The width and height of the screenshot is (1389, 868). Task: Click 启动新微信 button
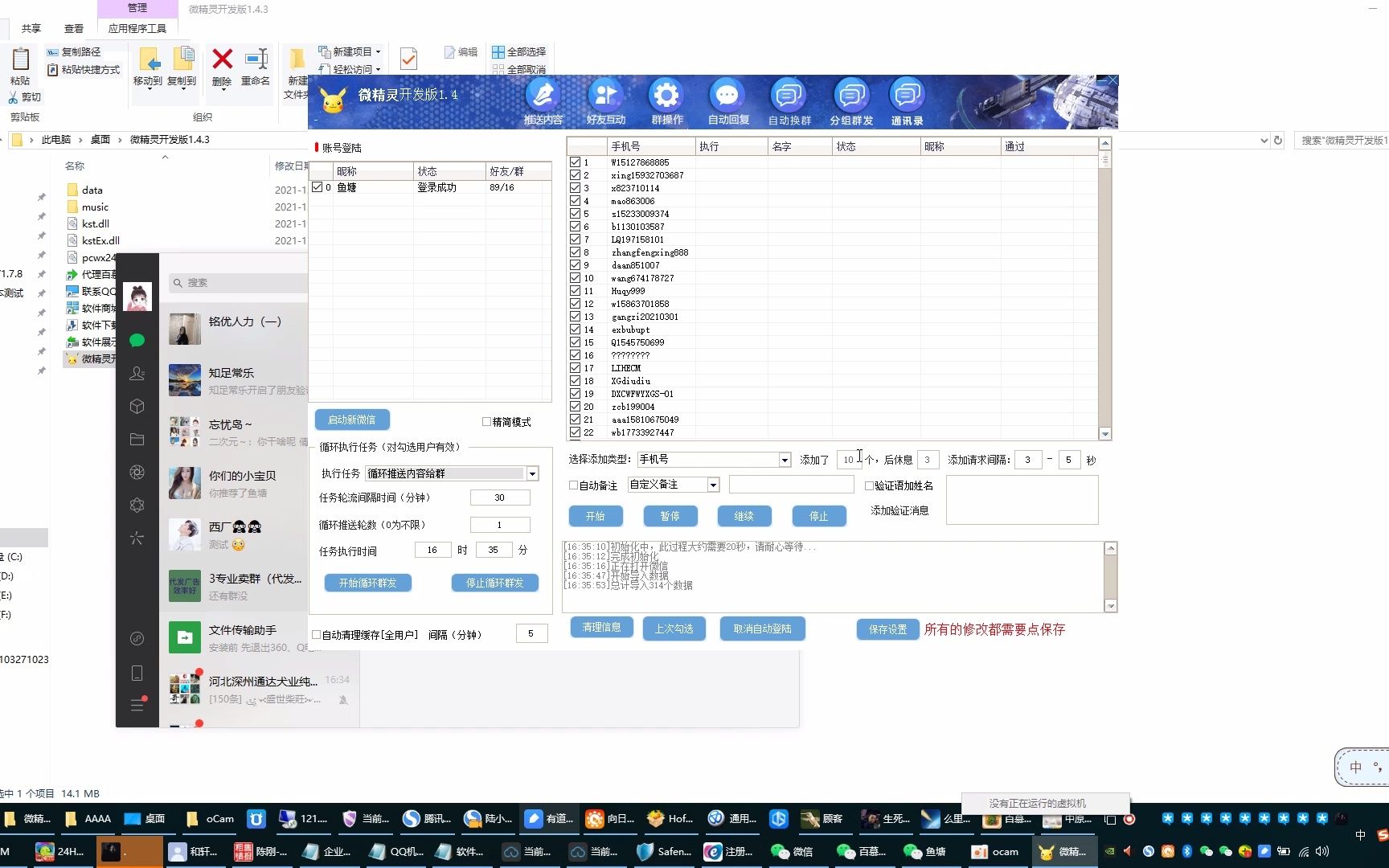(x=352, y=420)
